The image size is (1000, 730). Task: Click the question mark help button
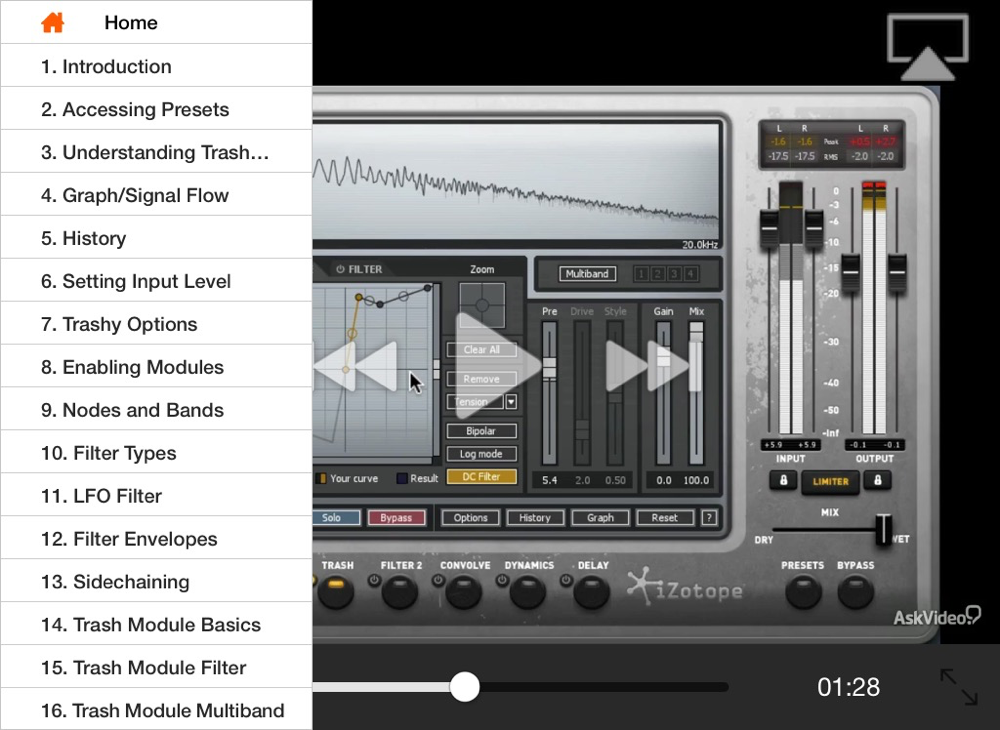click(709, 518)
